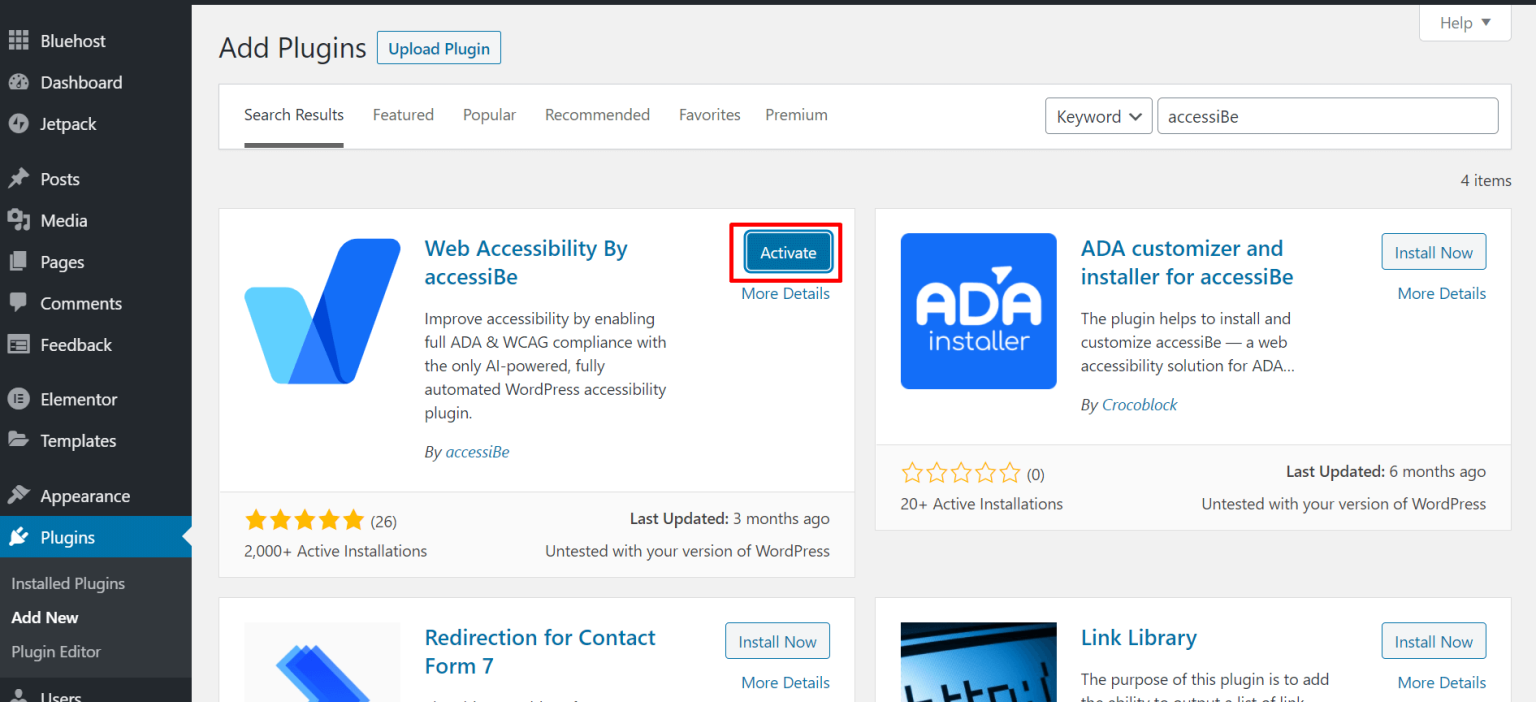Click the accessiBe search input field
Image resolution: width=1536 pixels, height=702 pixels.
pos(1327,116)
